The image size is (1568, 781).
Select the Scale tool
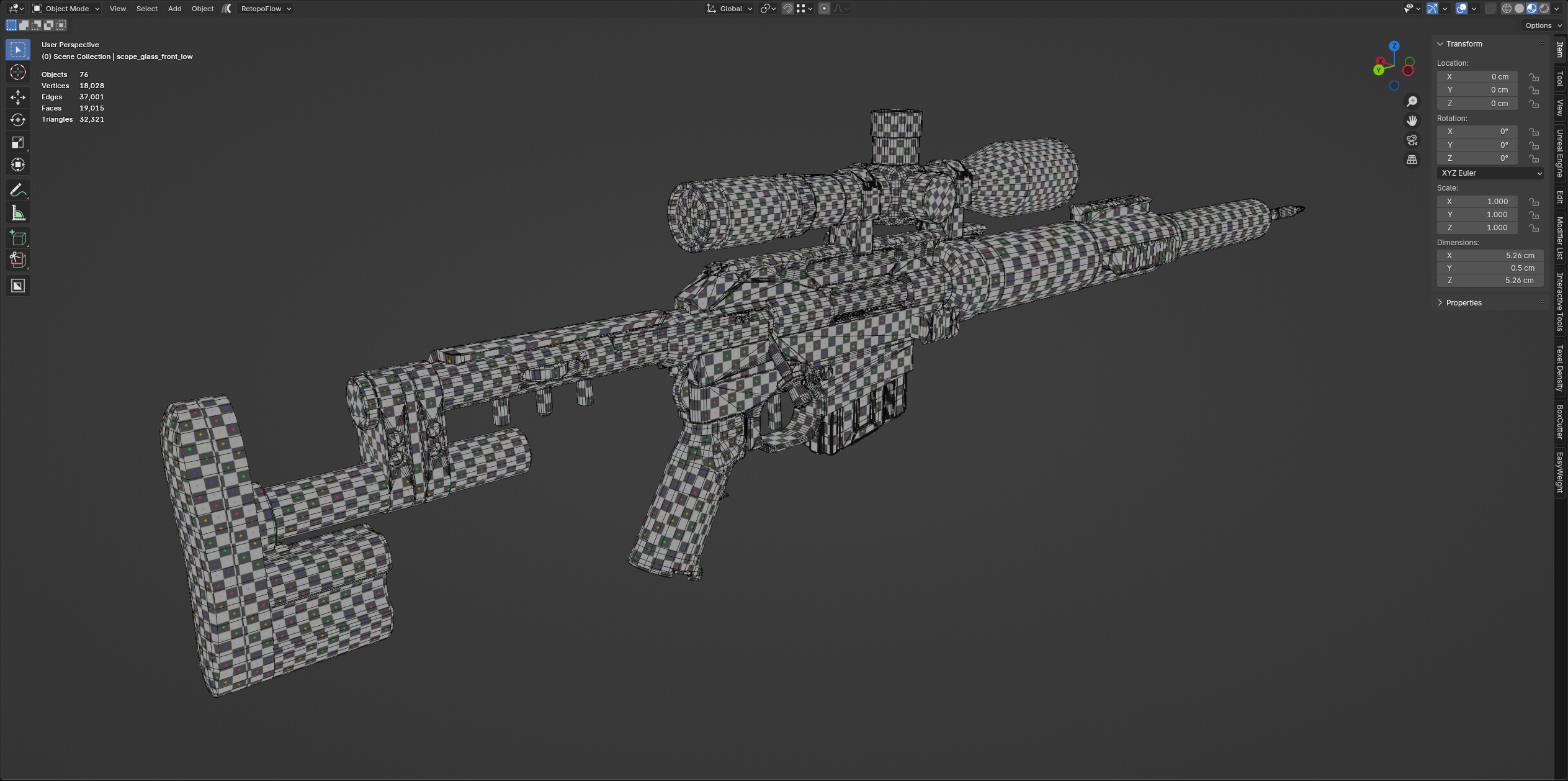click(x=18, y=143)
